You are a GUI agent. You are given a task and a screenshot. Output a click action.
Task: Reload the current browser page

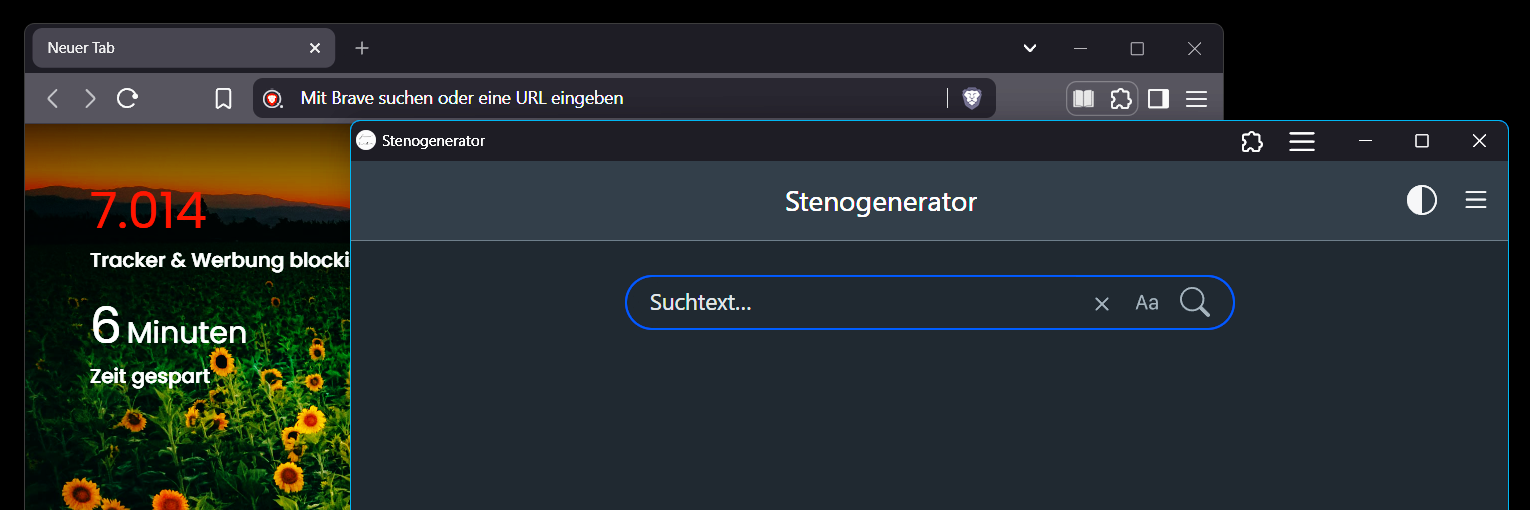127,98
